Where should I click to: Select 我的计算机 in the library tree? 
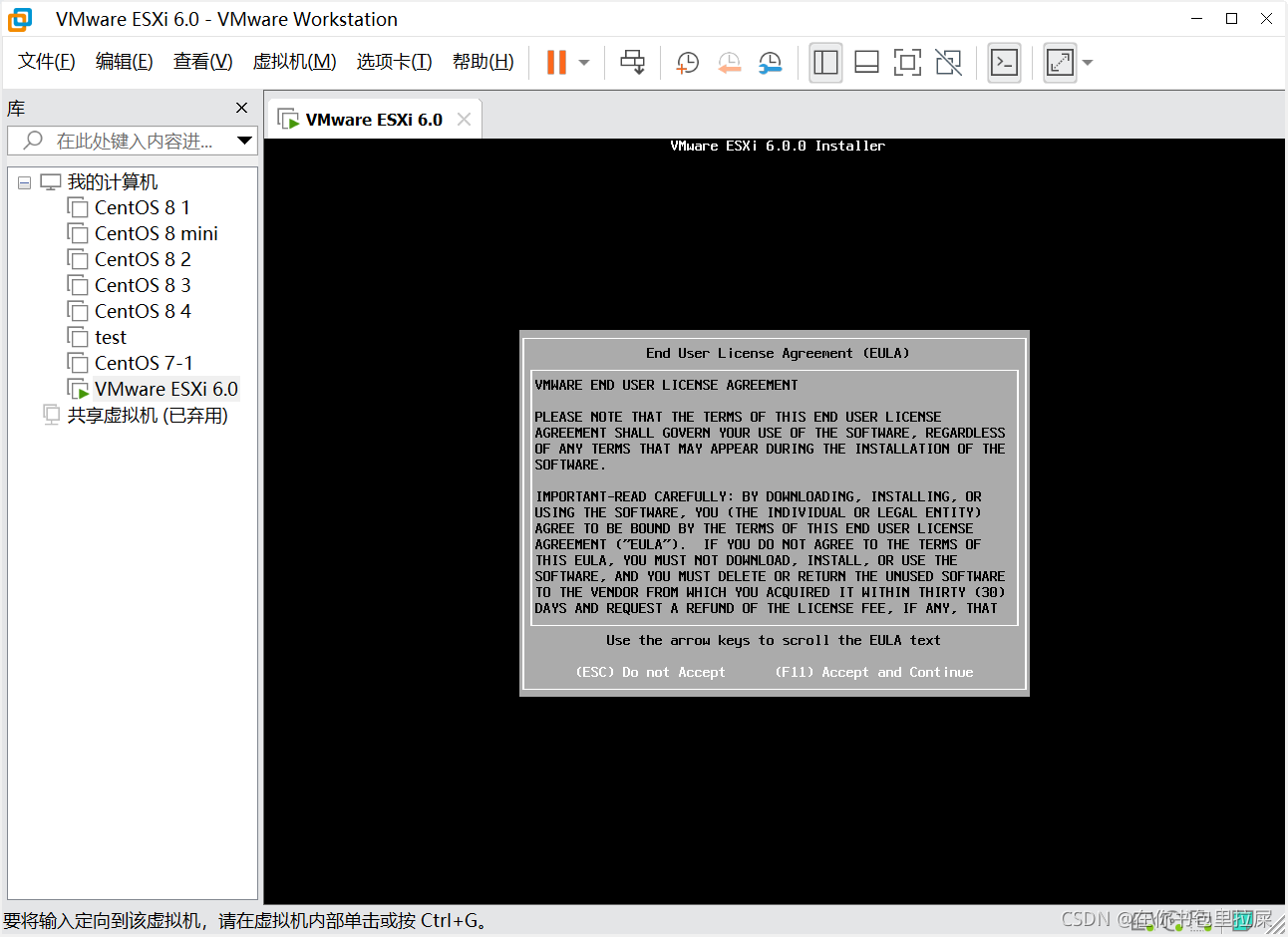[112, 182]
